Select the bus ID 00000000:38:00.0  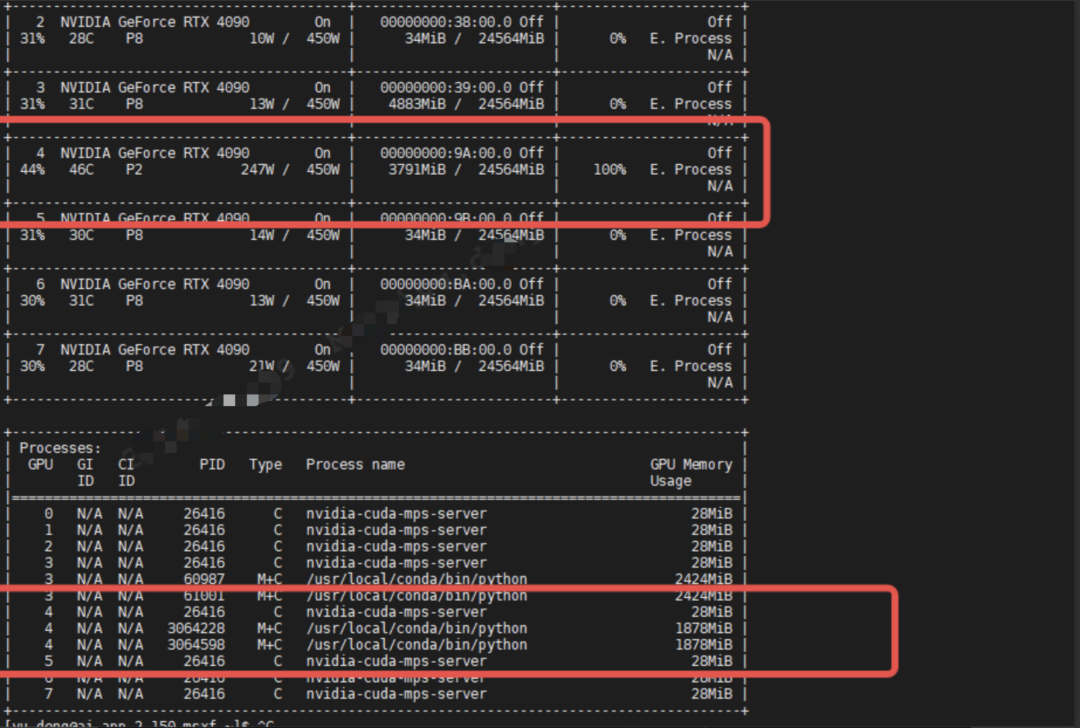446,22
